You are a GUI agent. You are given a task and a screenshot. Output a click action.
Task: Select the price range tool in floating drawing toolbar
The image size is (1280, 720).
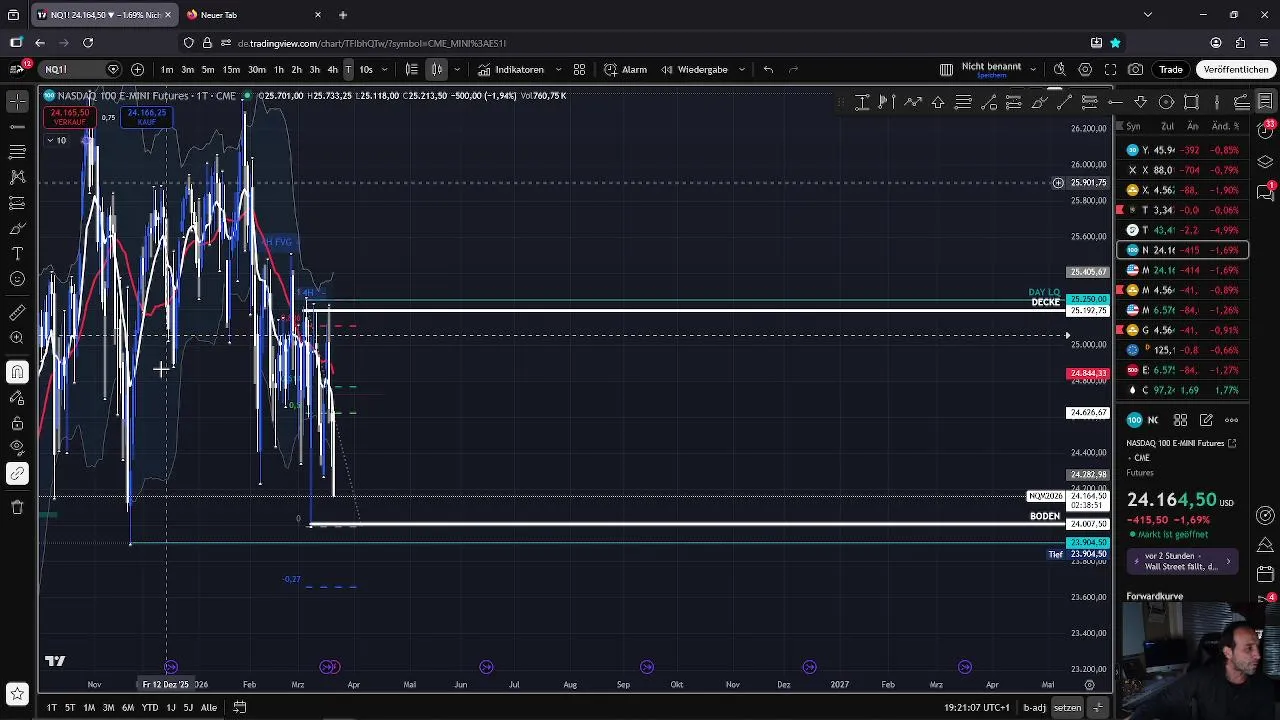pyautogui.click(x=862, y=102)
